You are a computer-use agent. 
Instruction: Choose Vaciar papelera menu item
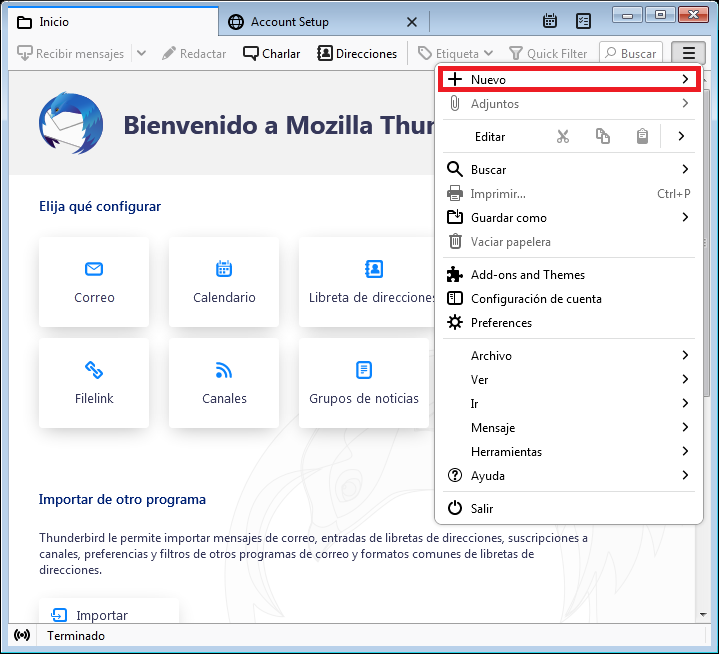pos(569,241)
